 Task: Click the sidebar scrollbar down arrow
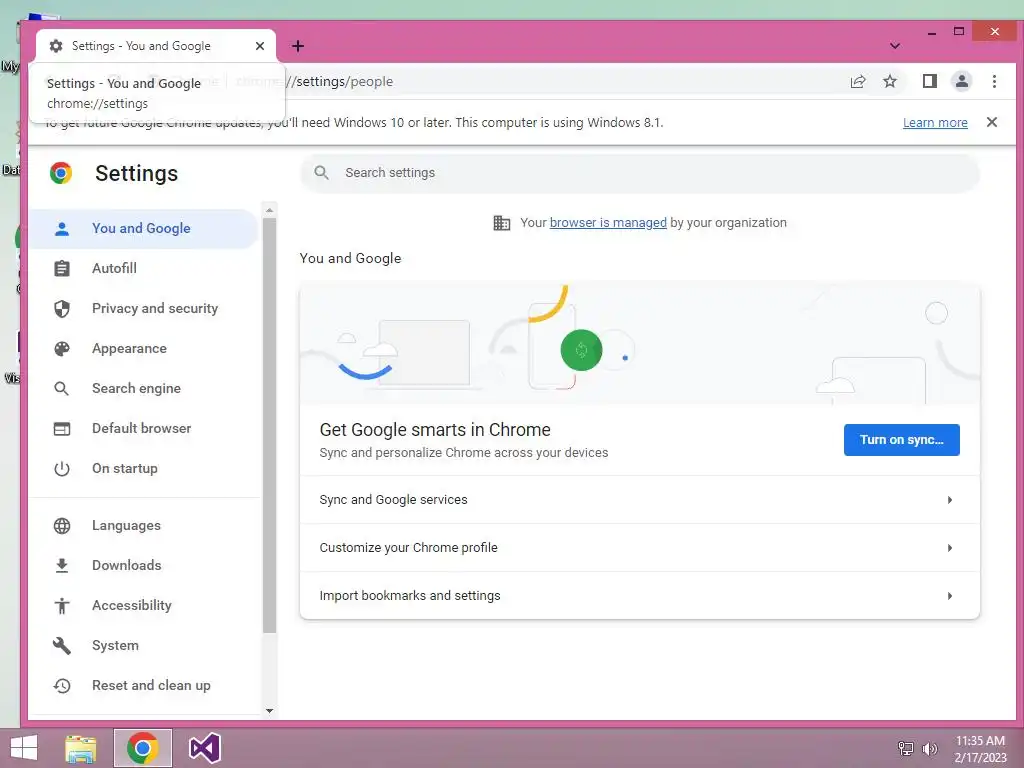tap(269, 711)
